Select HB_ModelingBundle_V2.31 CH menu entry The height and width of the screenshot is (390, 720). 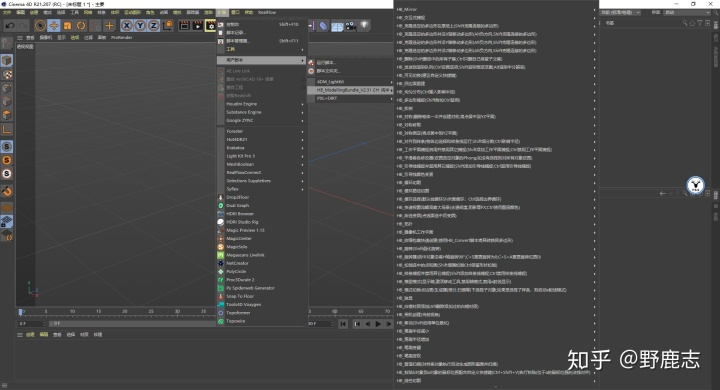351,90
